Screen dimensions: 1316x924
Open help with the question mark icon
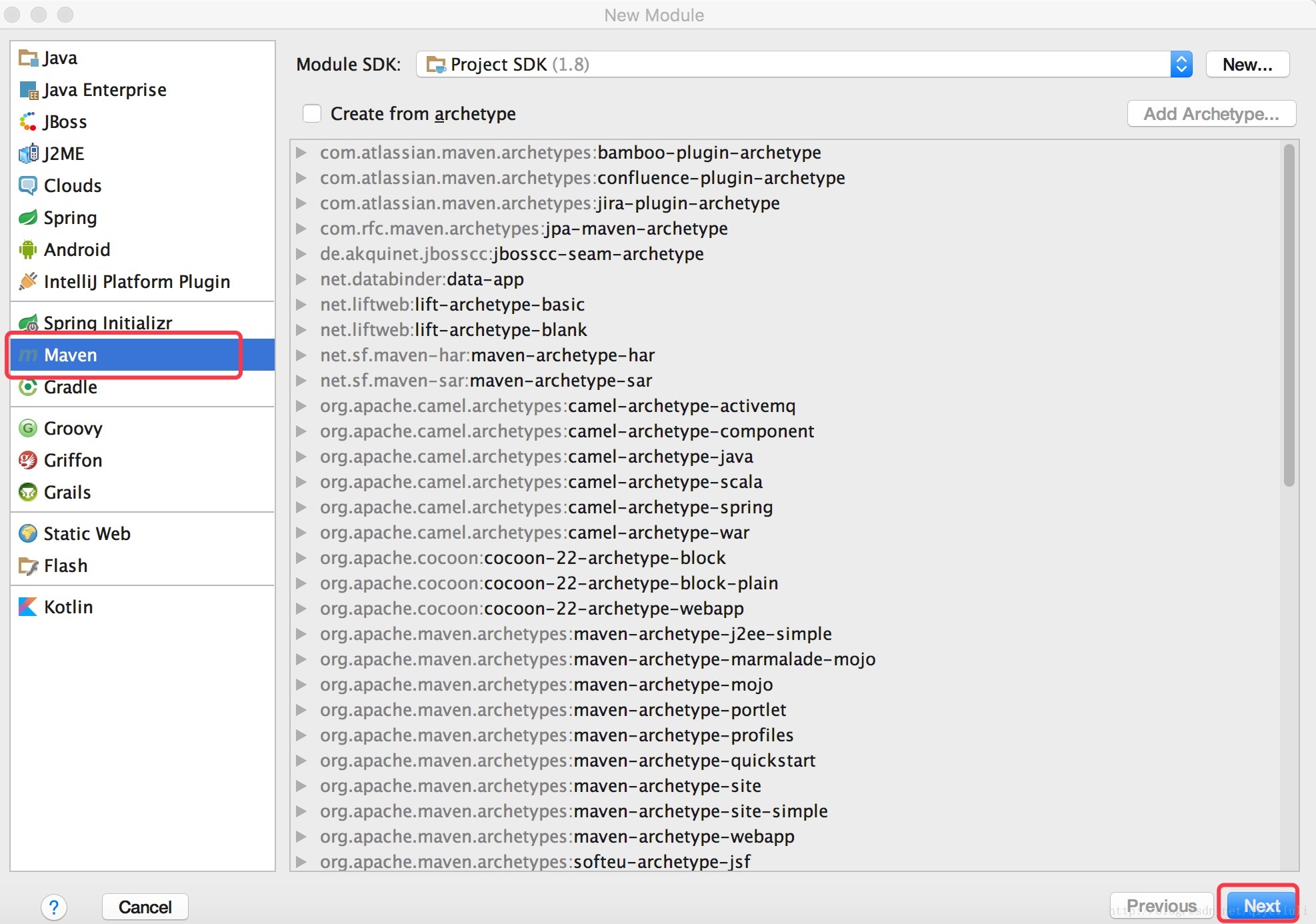pos(54,907)
